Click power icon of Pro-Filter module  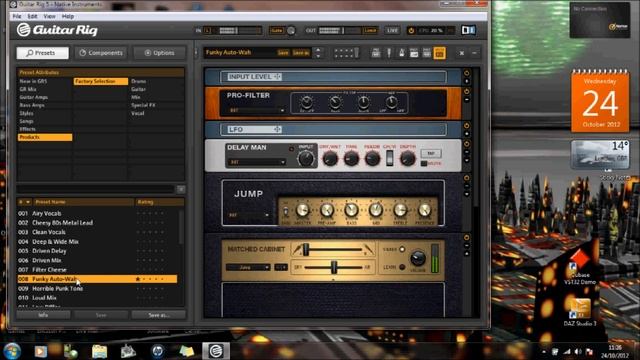[467, 91]
